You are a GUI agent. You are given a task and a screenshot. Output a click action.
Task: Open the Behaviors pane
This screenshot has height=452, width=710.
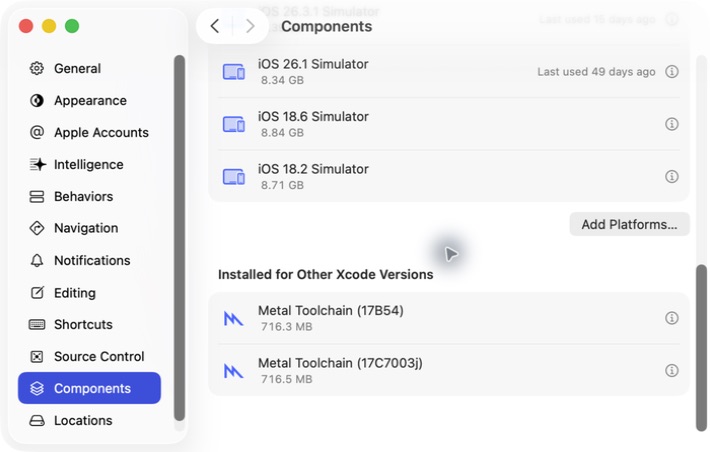pyautogui.click(x=89, y=197)
